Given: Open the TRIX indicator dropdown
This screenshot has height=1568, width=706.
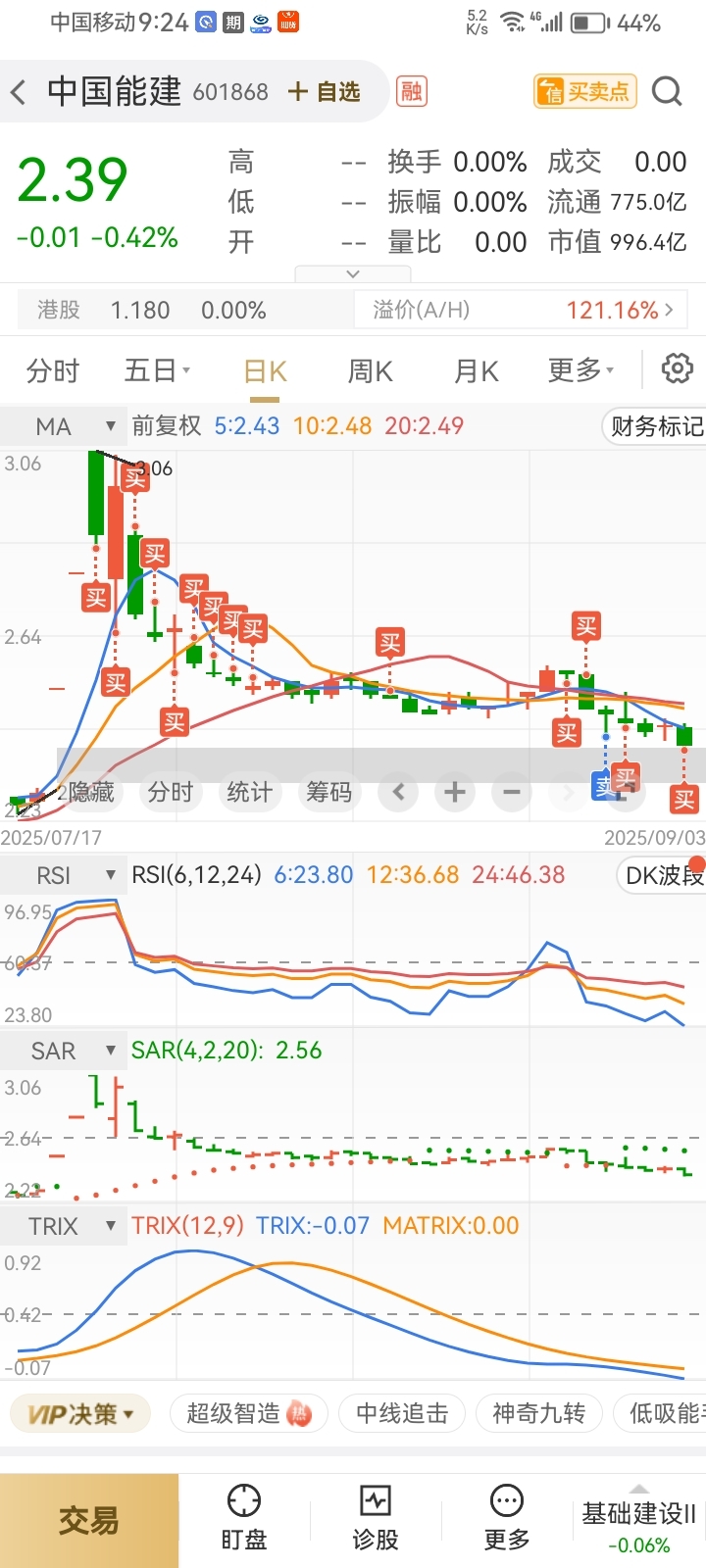Looking at the screenshot, I should click(x=63, y=1226).
